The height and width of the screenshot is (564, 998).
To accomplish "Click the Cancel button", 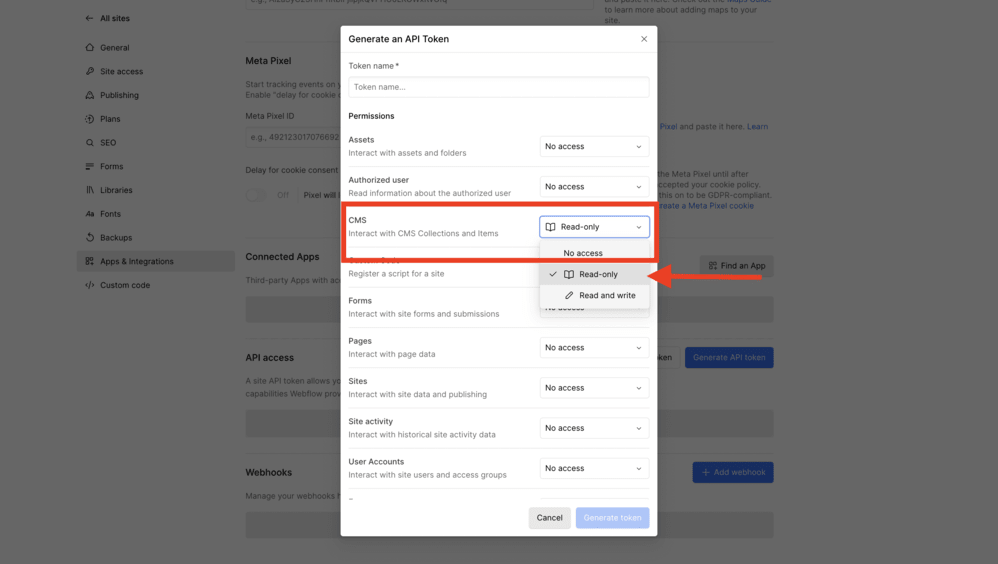I will pyautogui.click(x=549, y=518).
